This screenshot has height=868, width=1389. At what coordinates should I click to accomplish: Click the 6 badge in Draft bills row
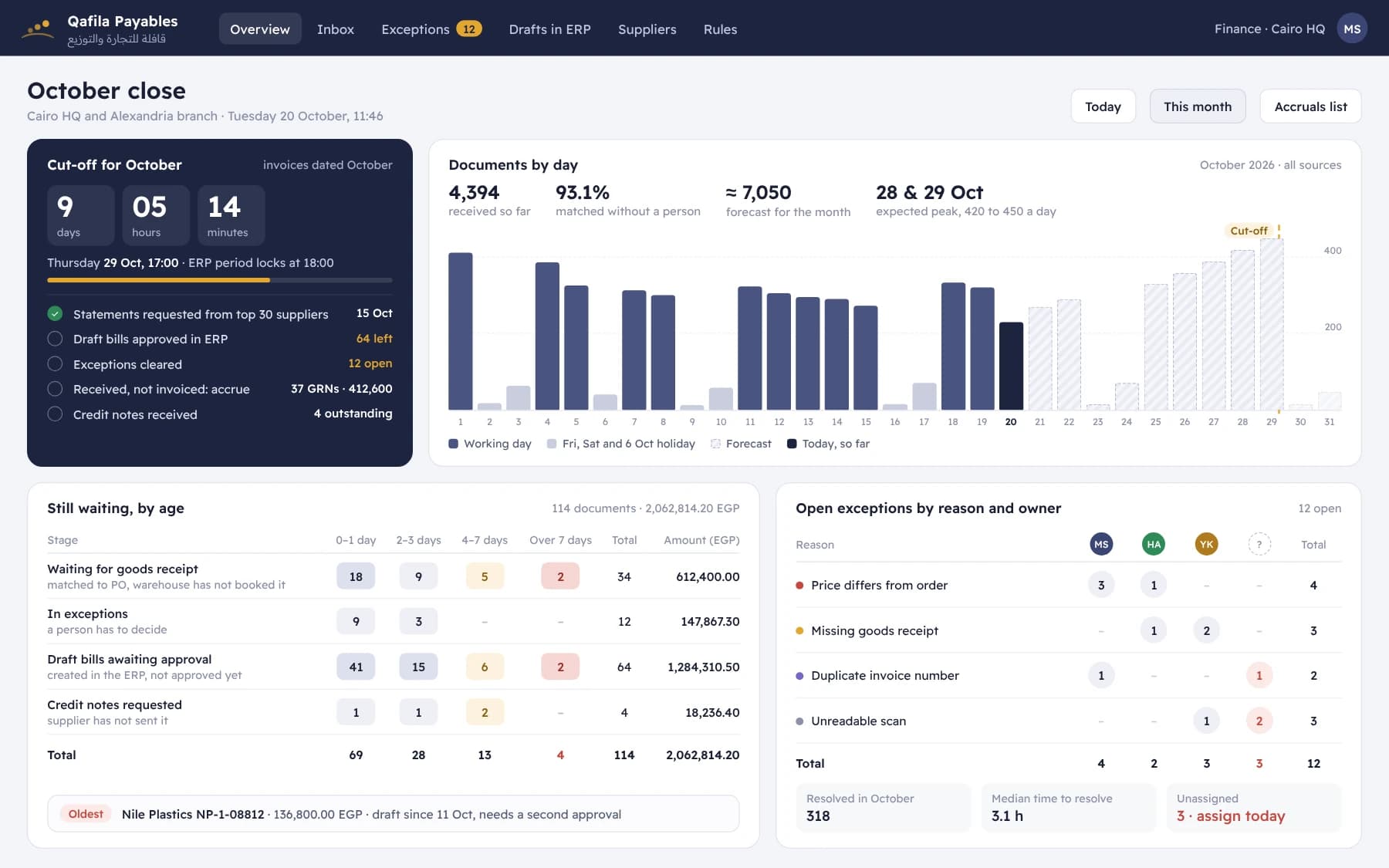point(485,667)
